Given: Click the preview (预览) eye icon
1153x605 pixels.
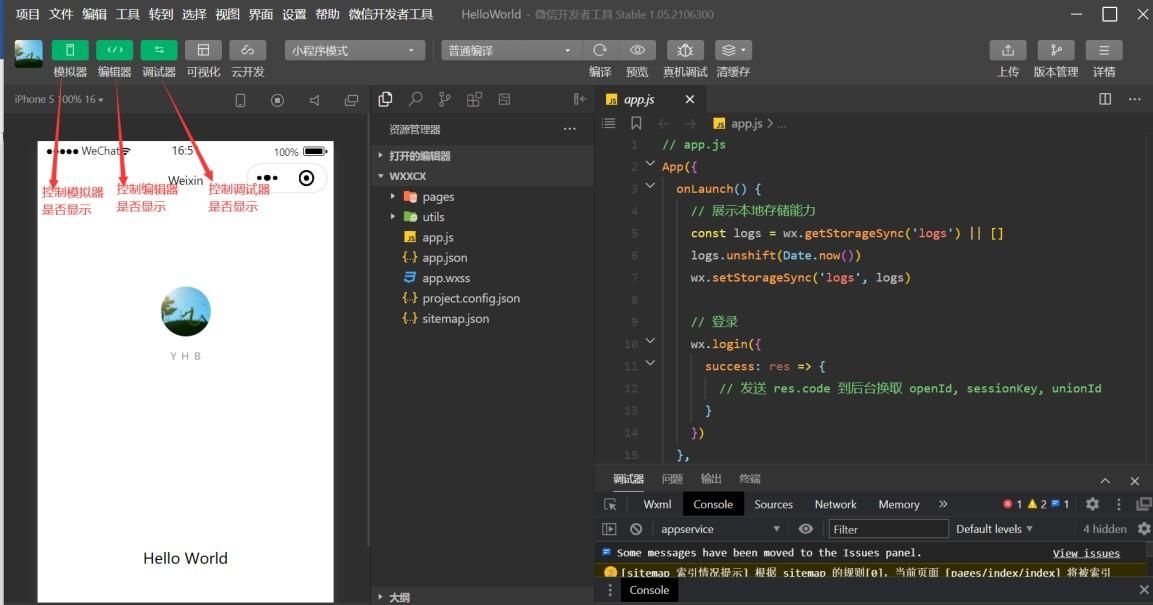Looking at the screenshot, I should [x=637, y=50].
